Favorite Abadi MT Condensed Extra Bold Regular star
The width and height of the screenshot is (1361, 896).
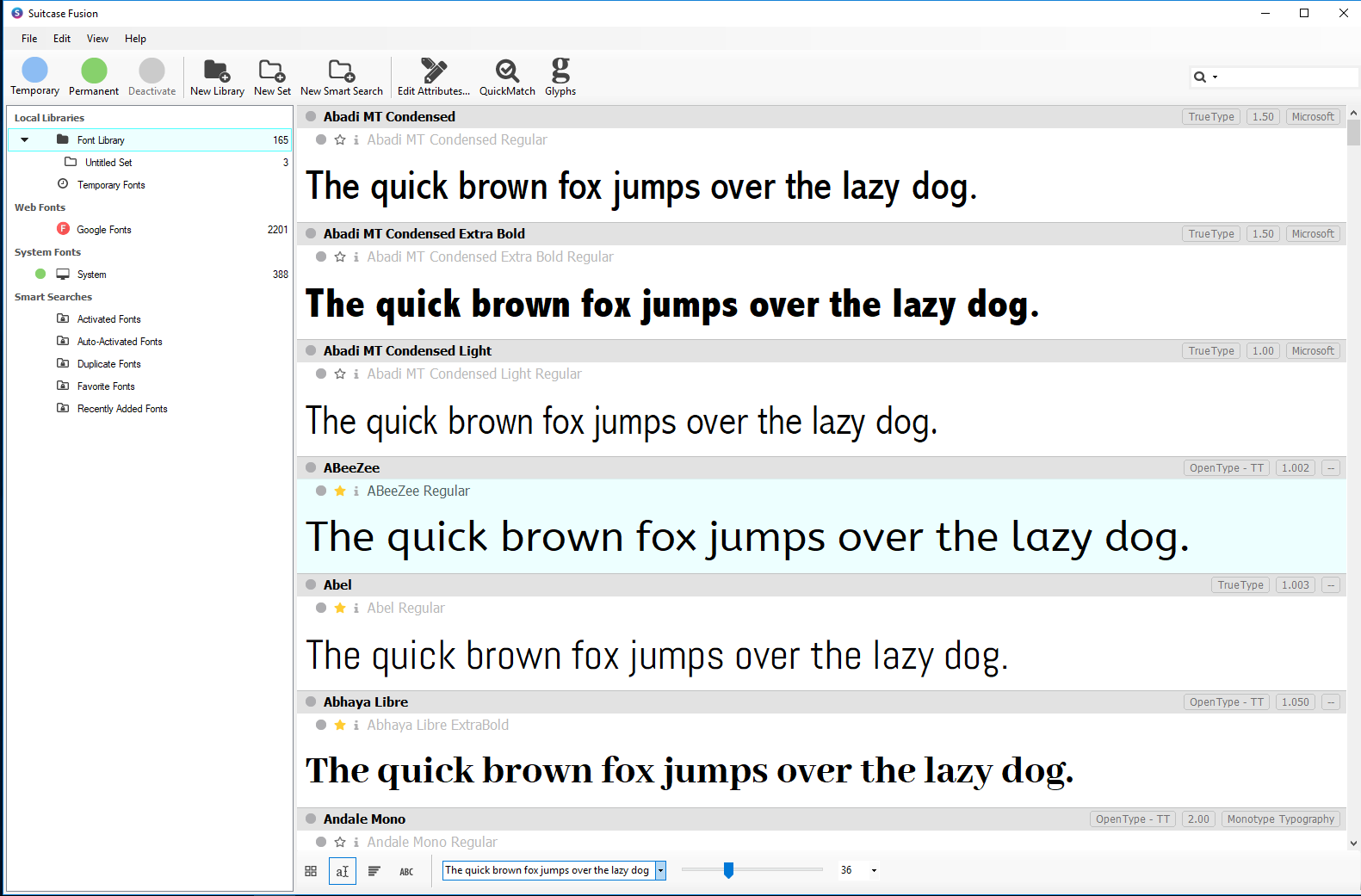(340, 256)
